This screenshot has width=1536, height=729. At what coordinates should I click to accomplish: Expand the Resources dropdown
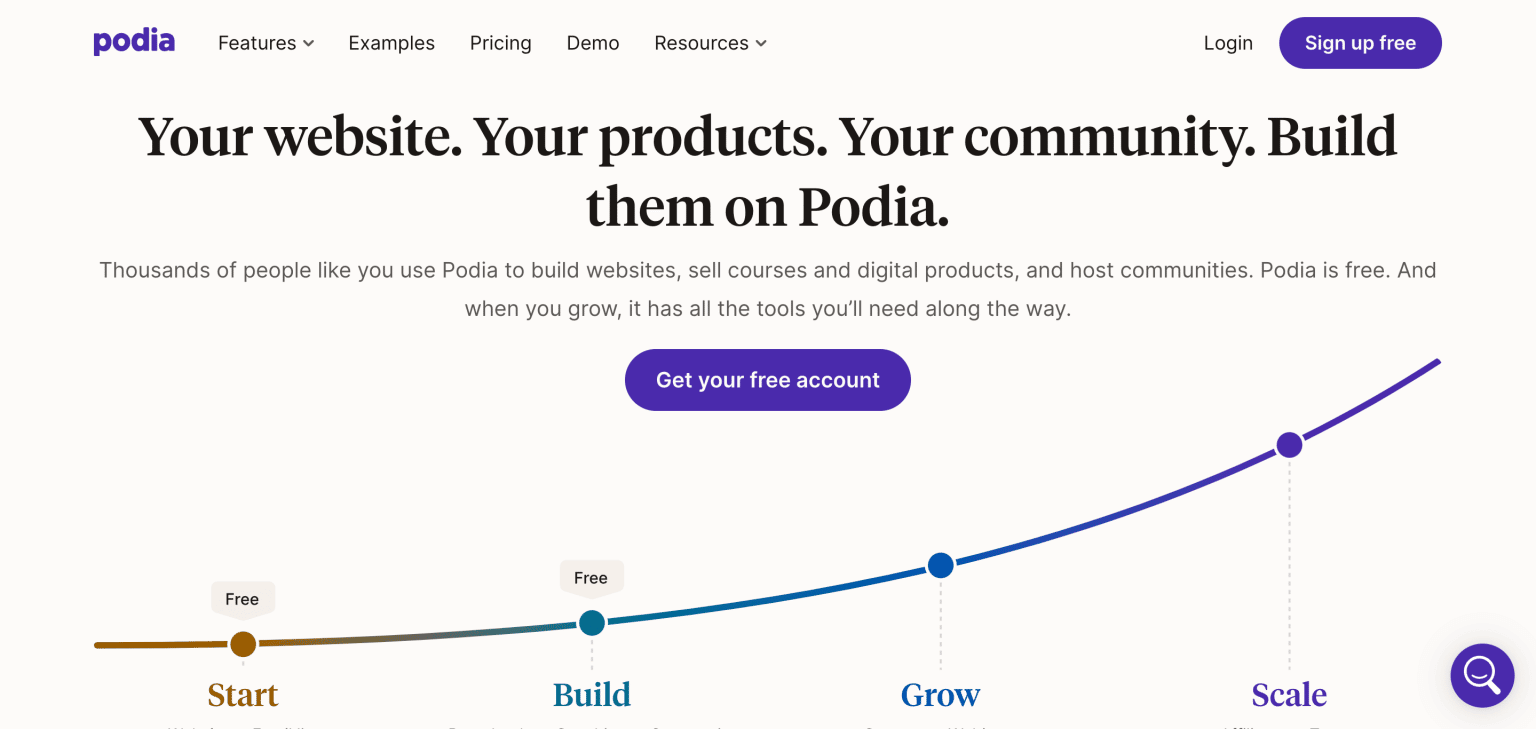point(709,43)
